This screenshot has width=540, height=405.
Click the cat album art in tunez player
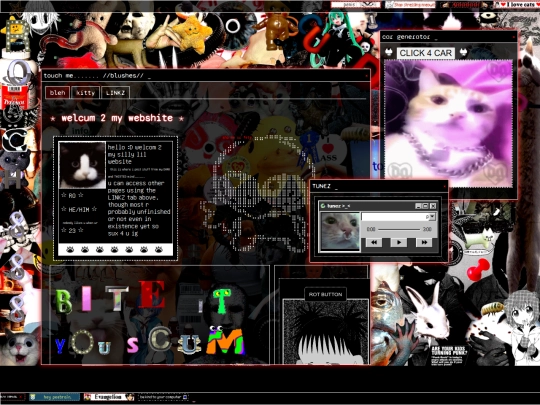point(340,231)
